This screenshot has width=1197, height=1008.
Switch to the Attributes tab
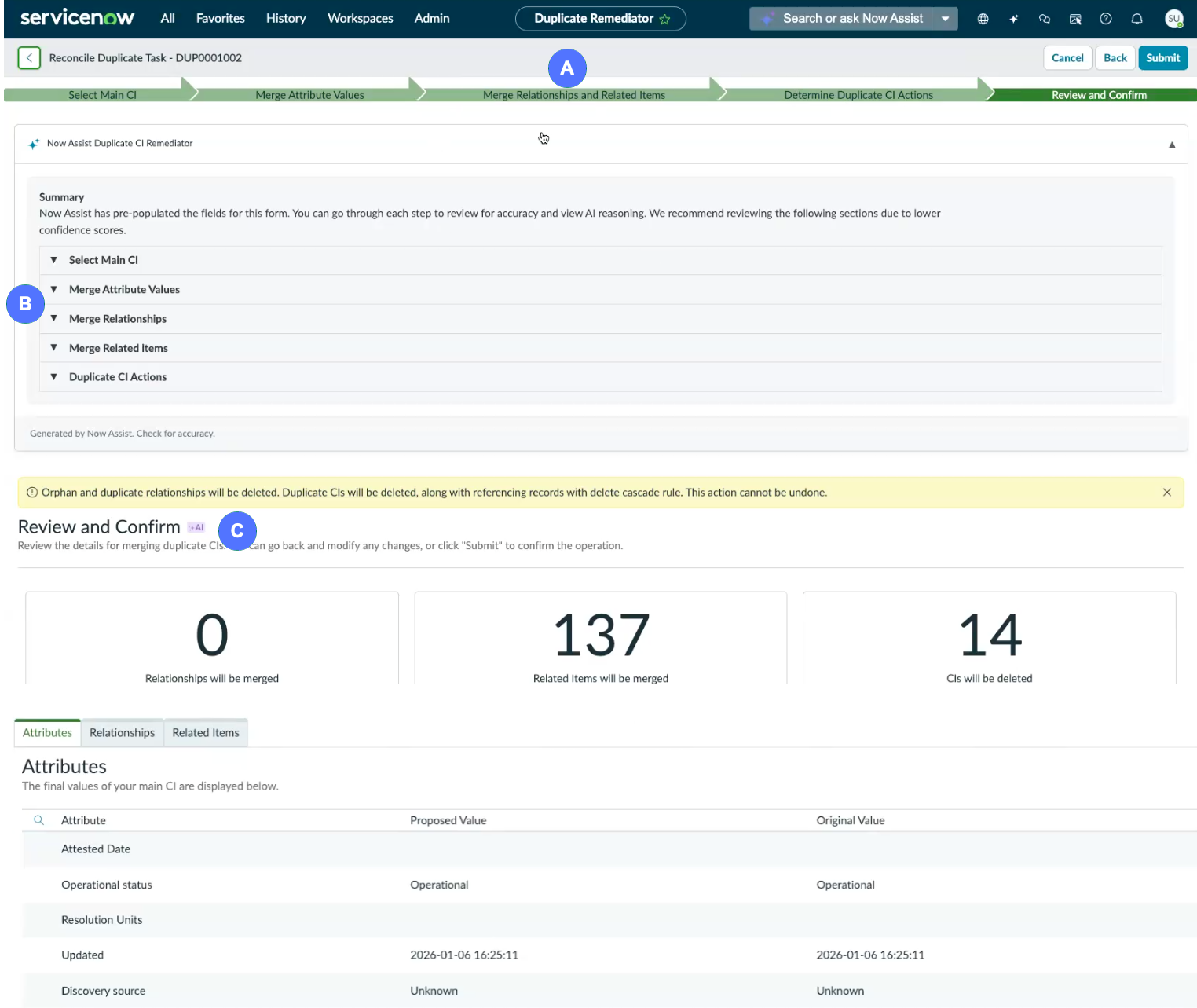click(47, 733)
